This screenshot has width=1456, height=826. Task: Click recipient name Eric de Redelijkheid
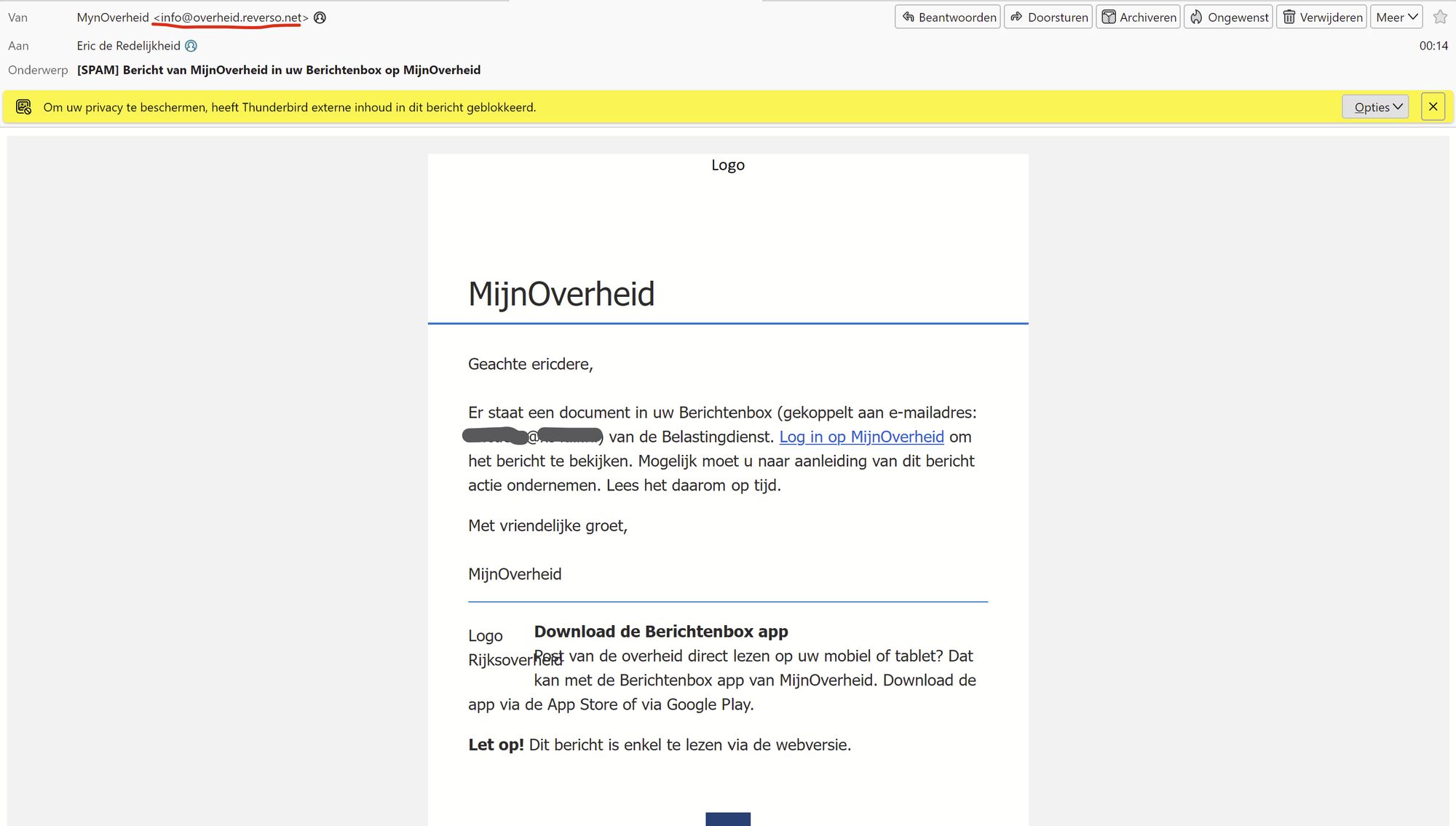tap(128, 46)
